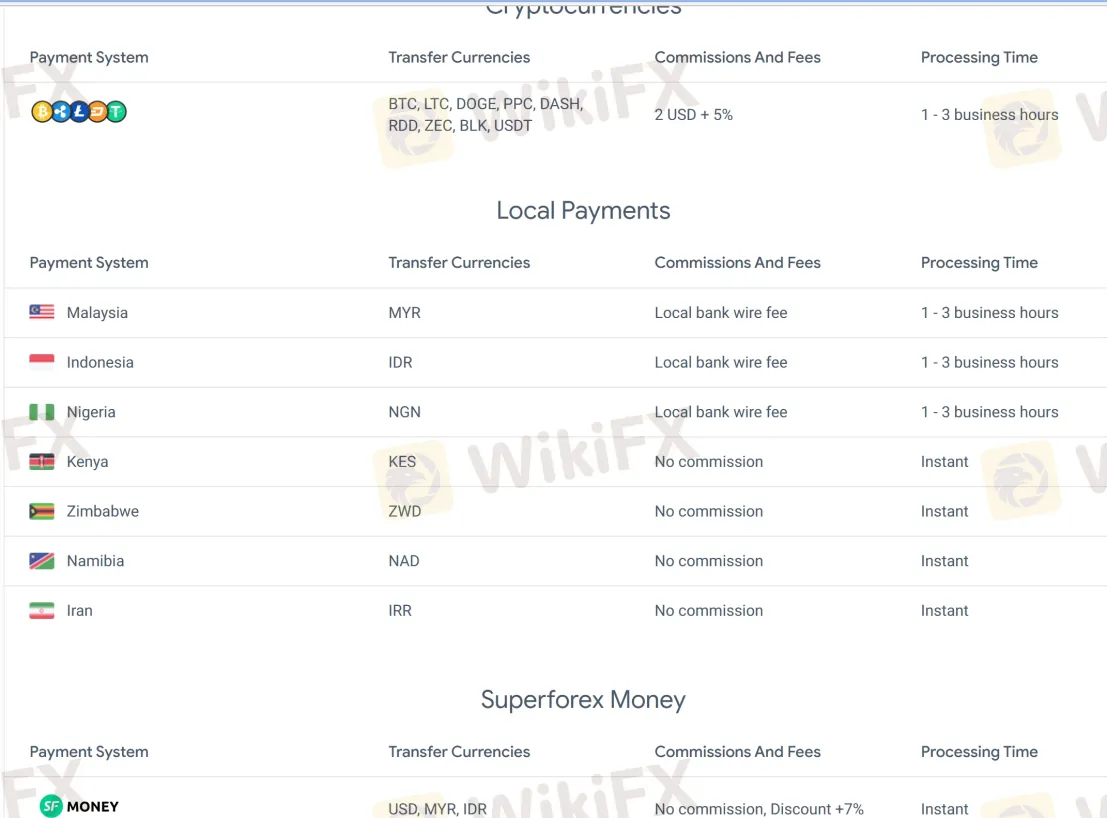Screen dimensions: 1108x818
Task: Select the Malaysia country name
Action: 98,312
